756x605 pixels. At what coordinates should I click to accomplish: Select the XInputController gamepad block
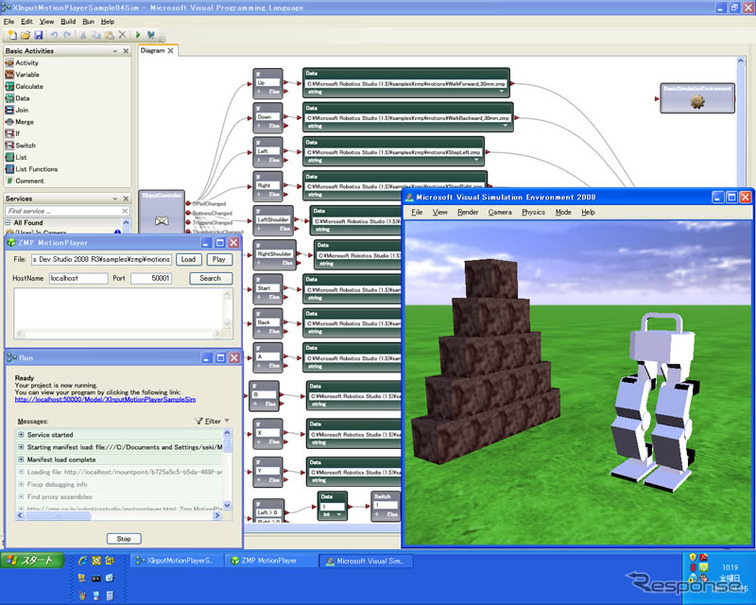pos(161,222)
